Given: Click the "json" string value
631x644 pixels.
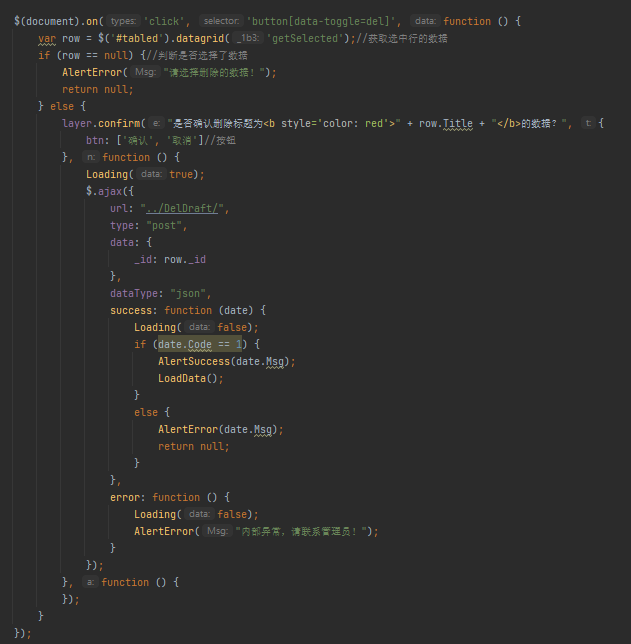Looking at the screenshot, I should [x=188, y=294].
